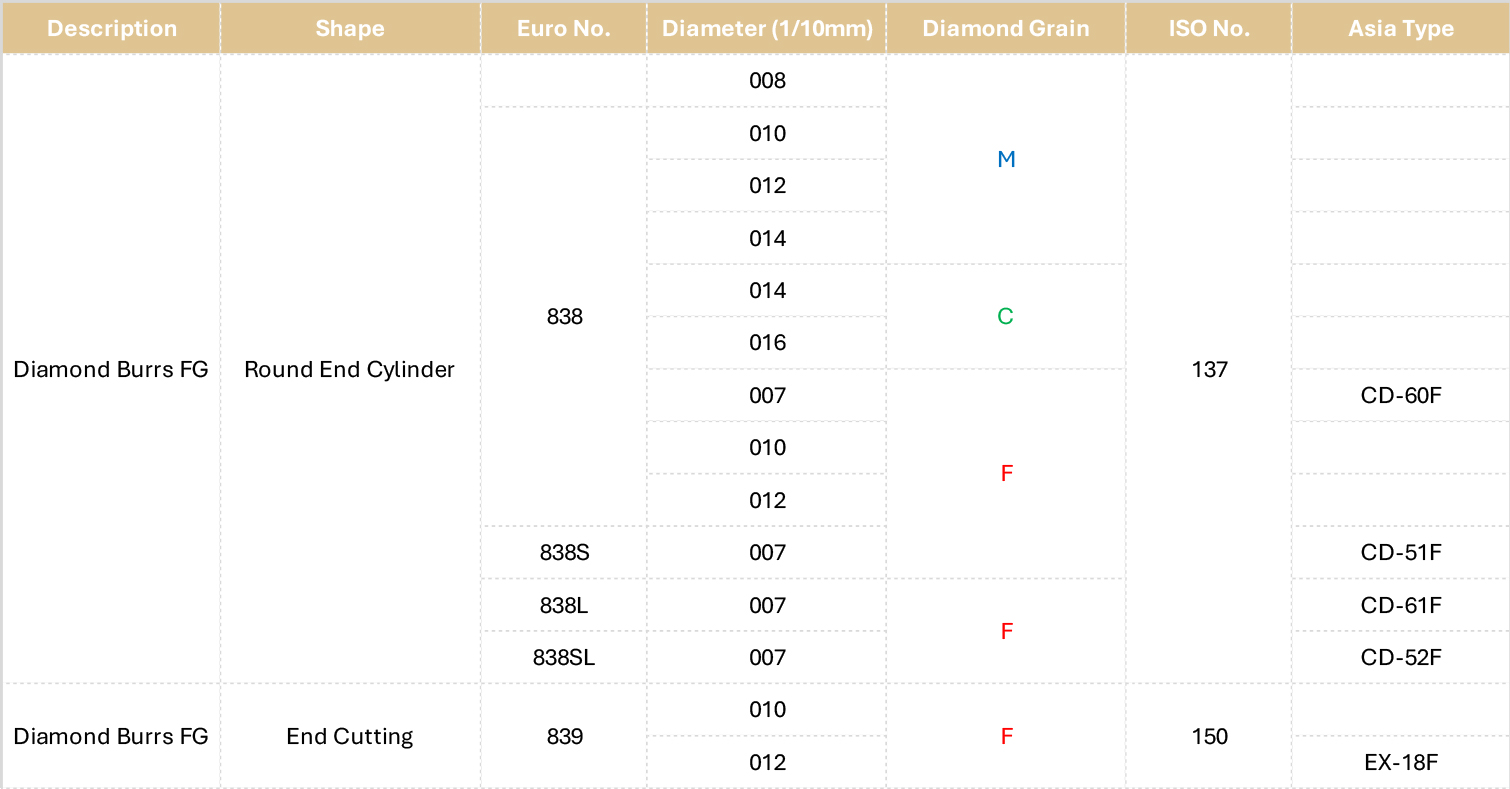The image size is (1510, 789).
Task: Click the Description column header
Action: click(111, 28)
